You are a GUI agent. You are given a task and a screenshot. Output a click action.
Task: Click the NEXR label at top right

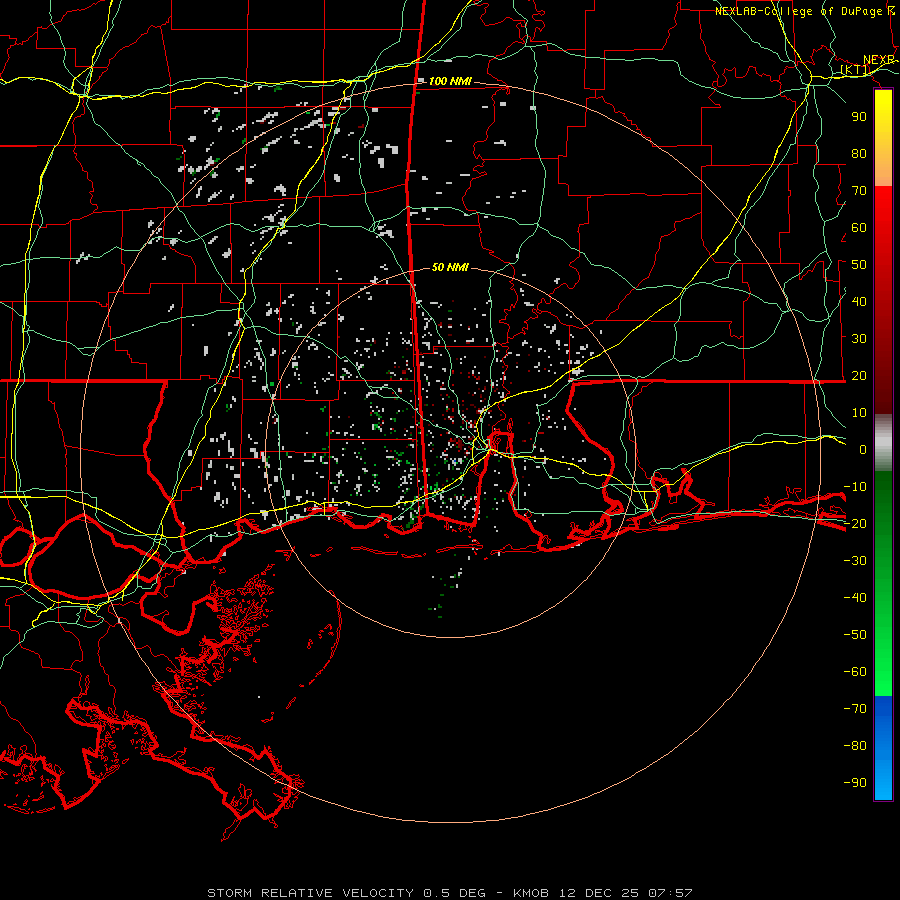point(878,60)
